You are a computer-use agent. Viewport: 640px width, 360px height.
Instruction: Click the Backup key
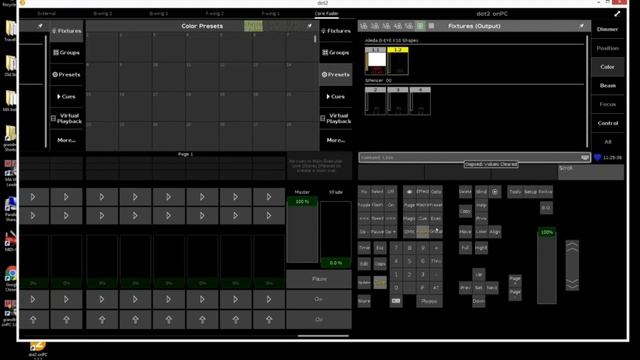tap(545, 191)
